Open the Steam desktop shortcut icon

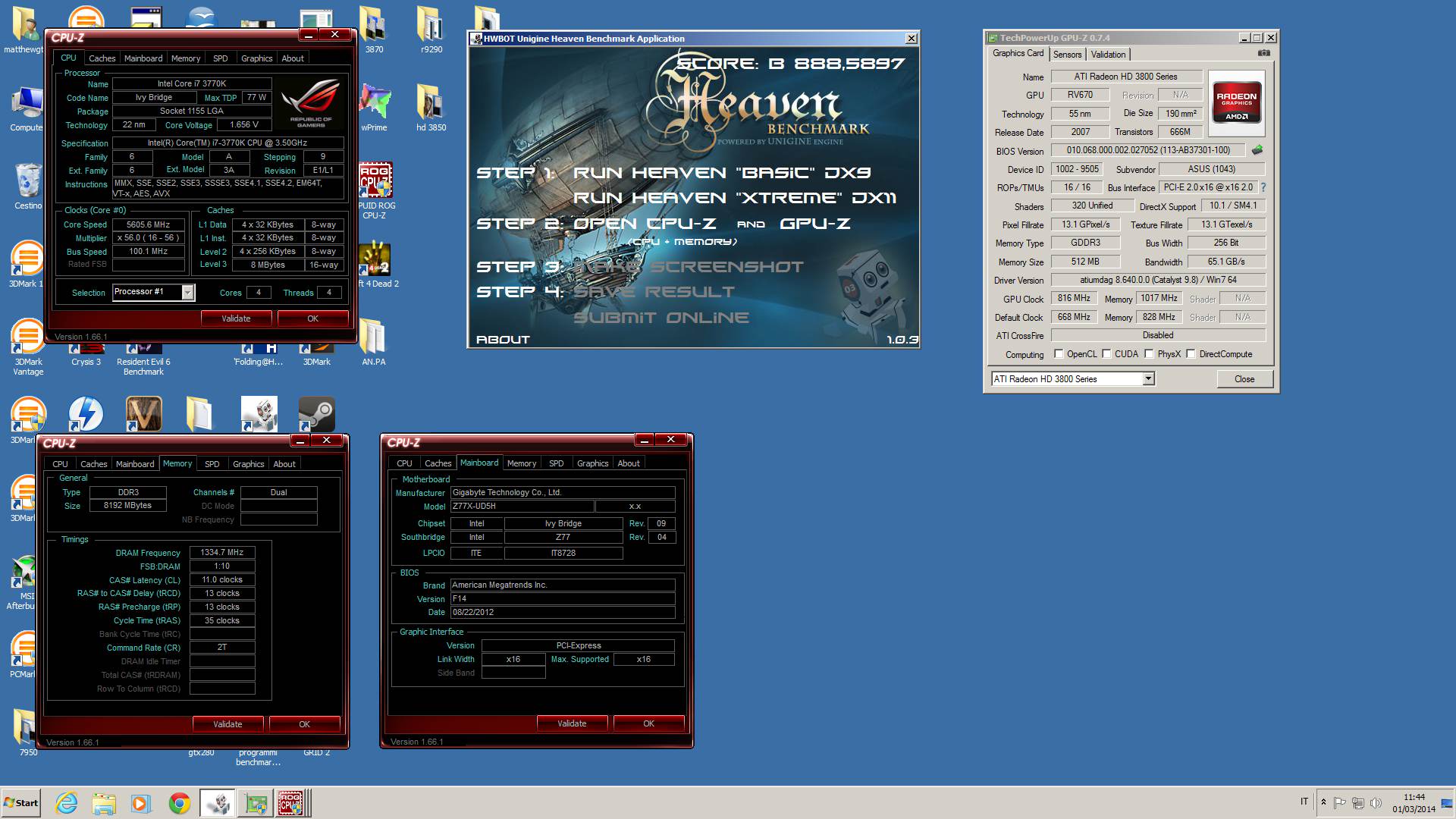pos(316,414)
